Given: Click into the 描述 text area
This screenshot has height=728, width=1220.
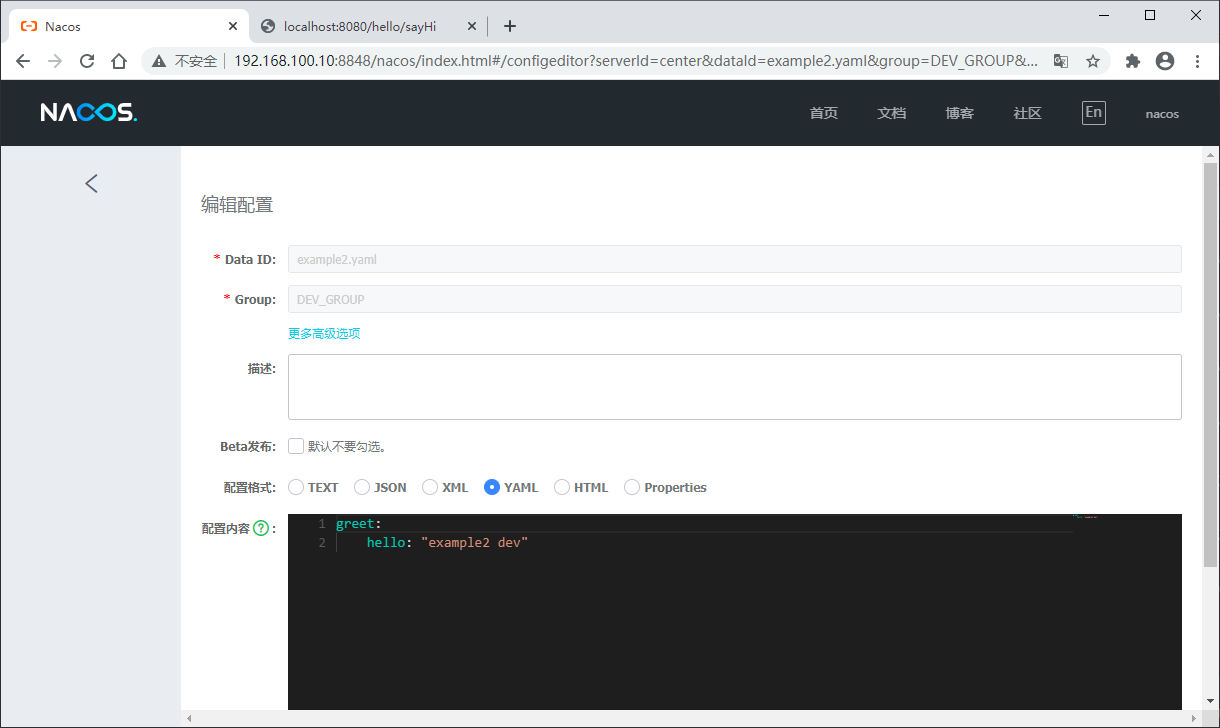Looking at the screenshot, I should (x=735, y=386).
